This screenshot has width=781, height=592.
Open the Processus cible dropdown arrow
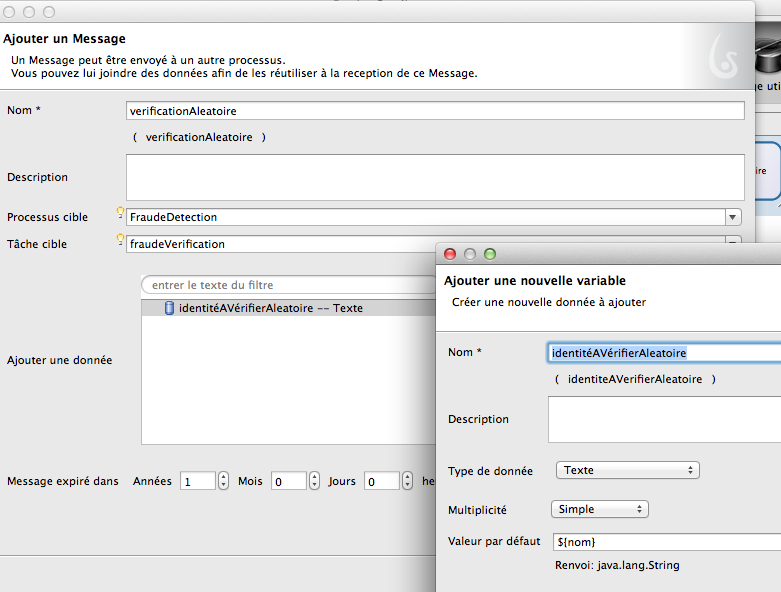coord(733,217)
